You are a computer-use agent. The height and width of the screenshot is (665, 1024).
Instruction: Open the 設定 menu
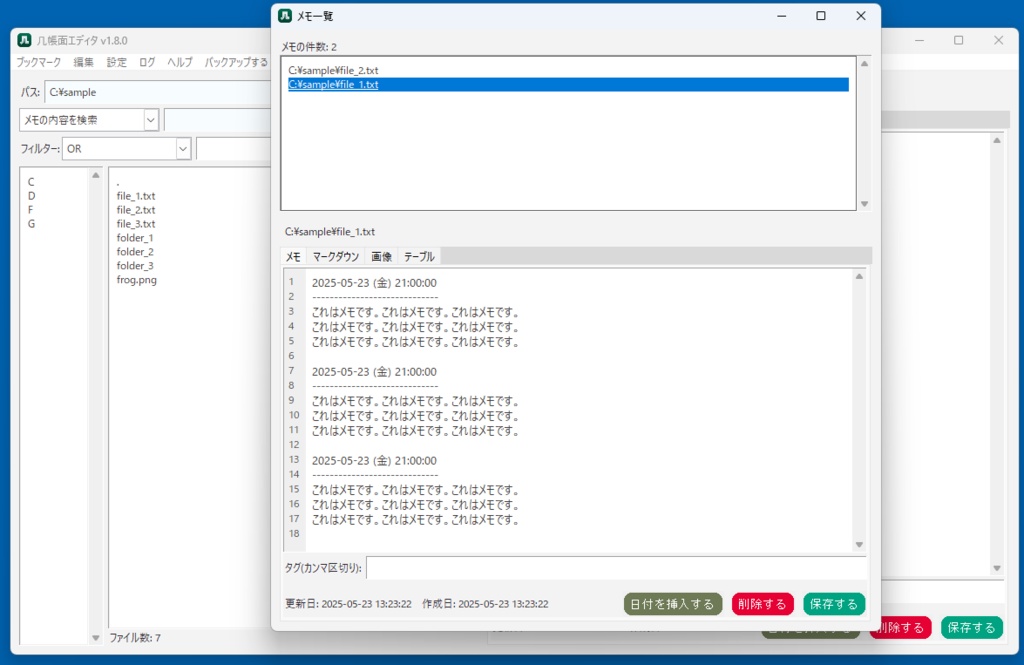click(117, 62)
